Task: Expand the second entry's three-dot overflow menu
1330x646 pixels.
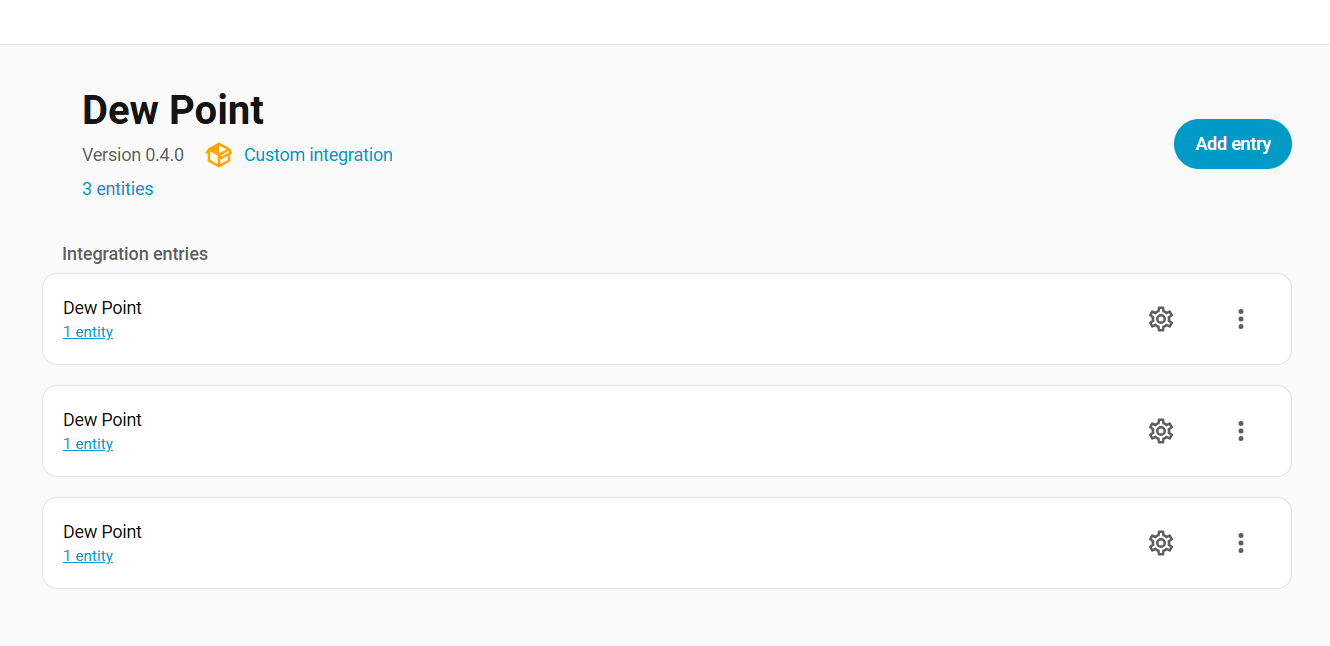Action: (x=1240, y=431)
